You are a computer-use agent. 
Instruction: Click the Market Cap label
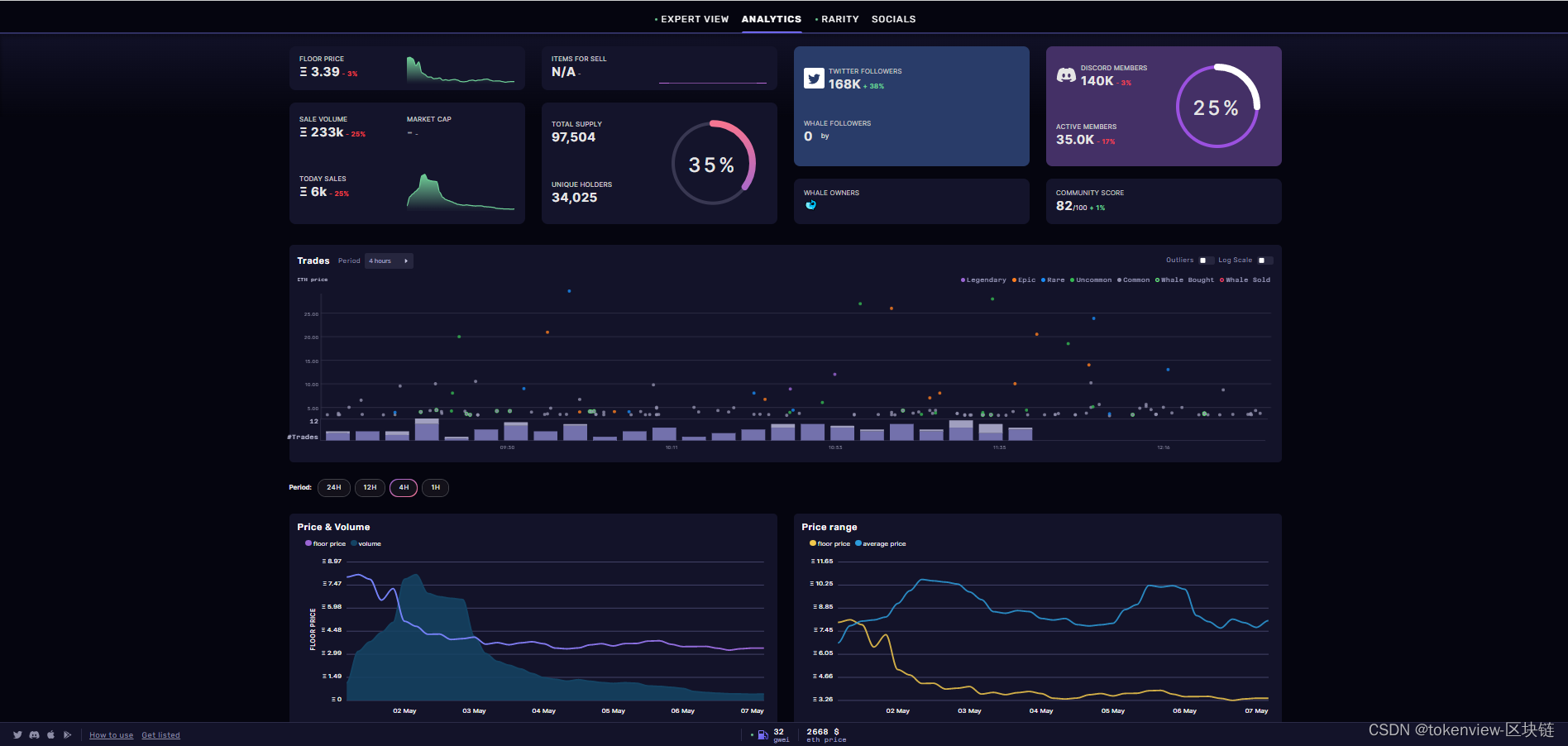[x=428, y=119]
